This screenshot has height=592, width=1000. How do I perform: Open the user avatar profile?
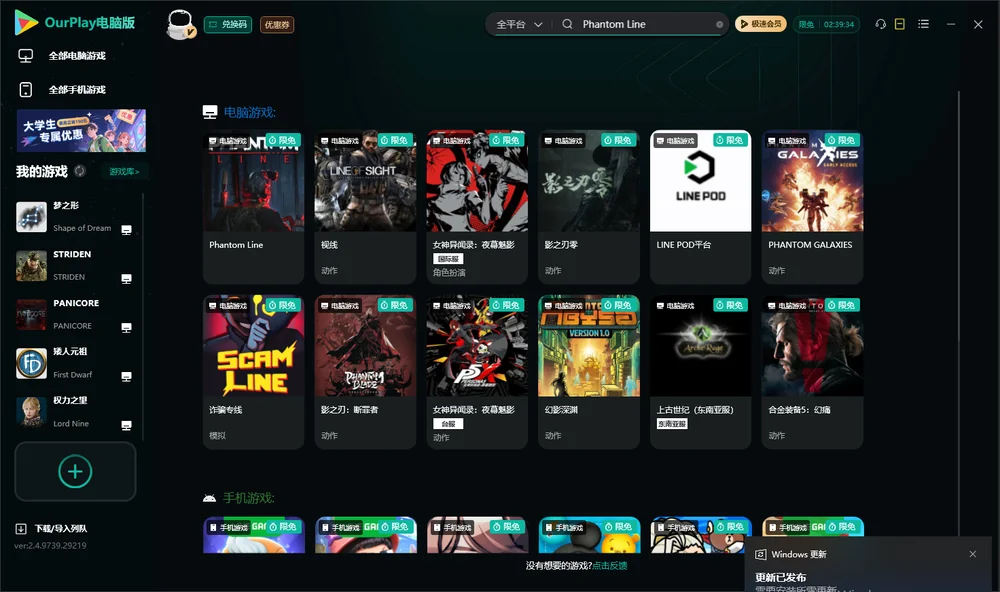tap(180, 25)
